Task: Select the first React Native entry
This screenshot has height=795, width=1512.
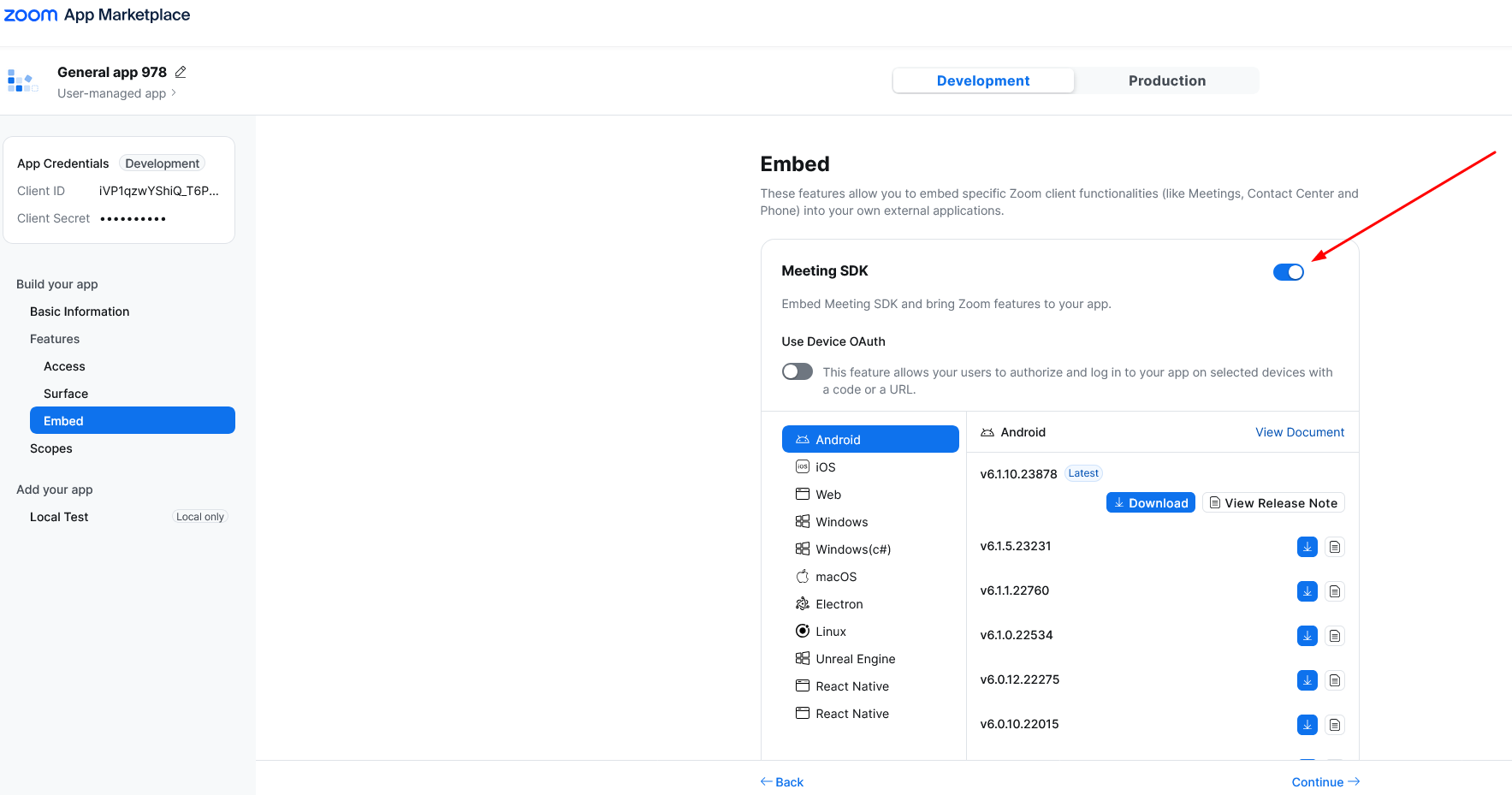Action: 869,685
